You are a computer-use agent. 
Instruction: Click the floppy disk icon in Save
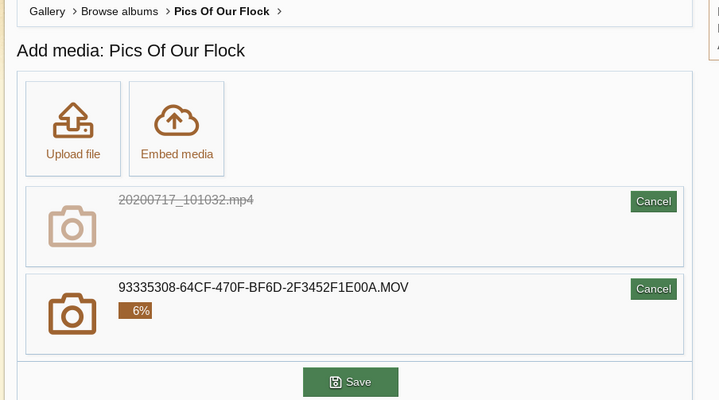336,382
